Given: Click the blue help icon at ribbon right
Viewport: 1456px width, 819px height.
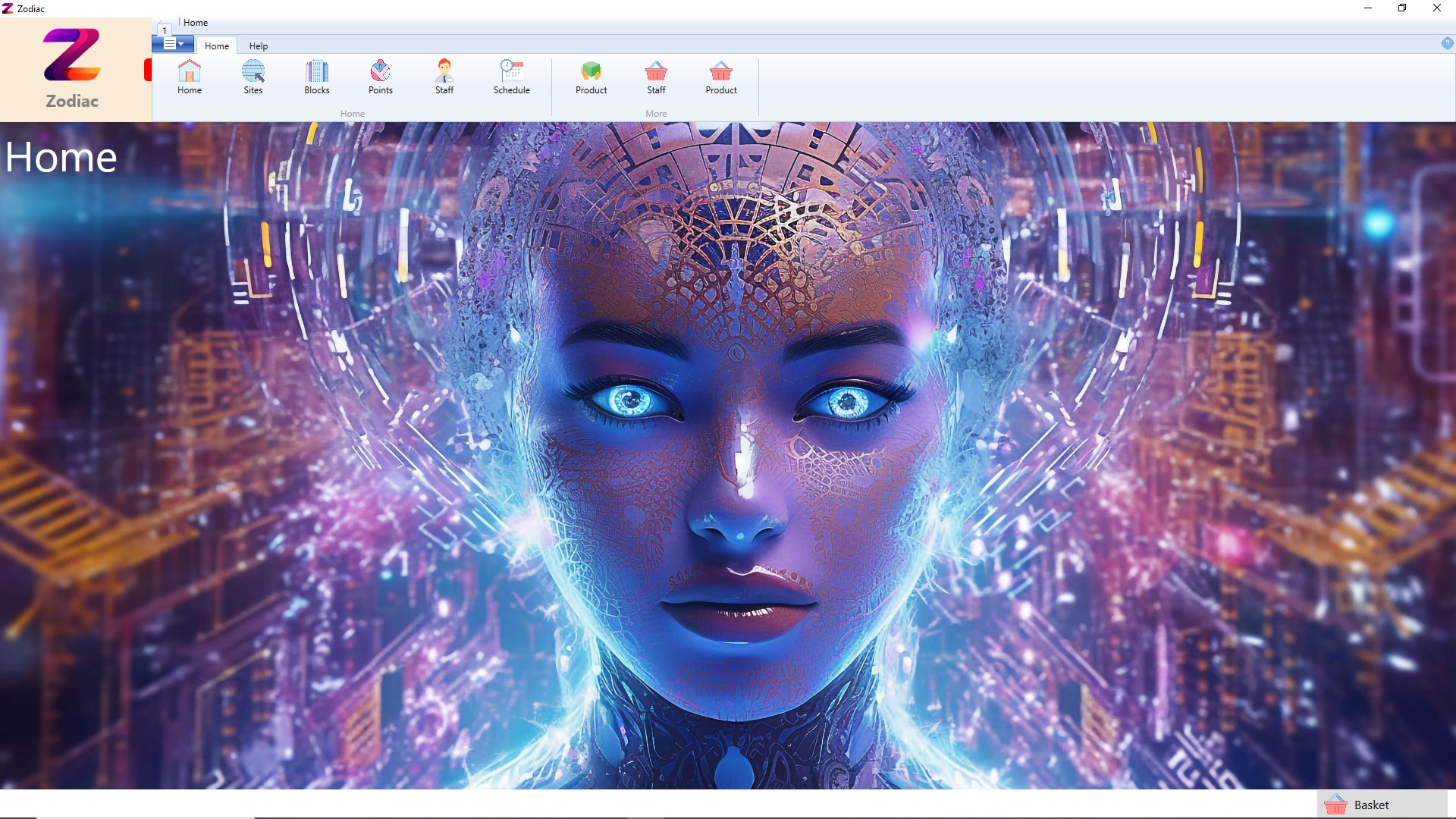Looking at the screenshot, I should tap(1447, 44).
